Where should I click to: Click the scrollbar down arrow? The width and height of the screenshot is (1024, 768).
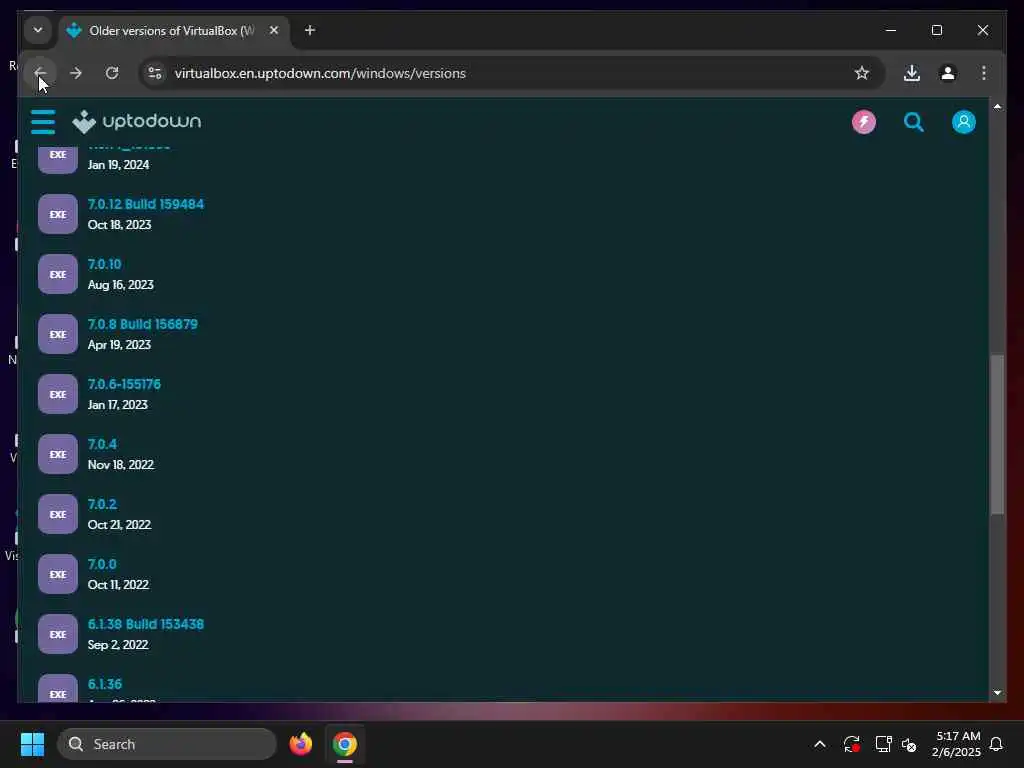(997, 693)
